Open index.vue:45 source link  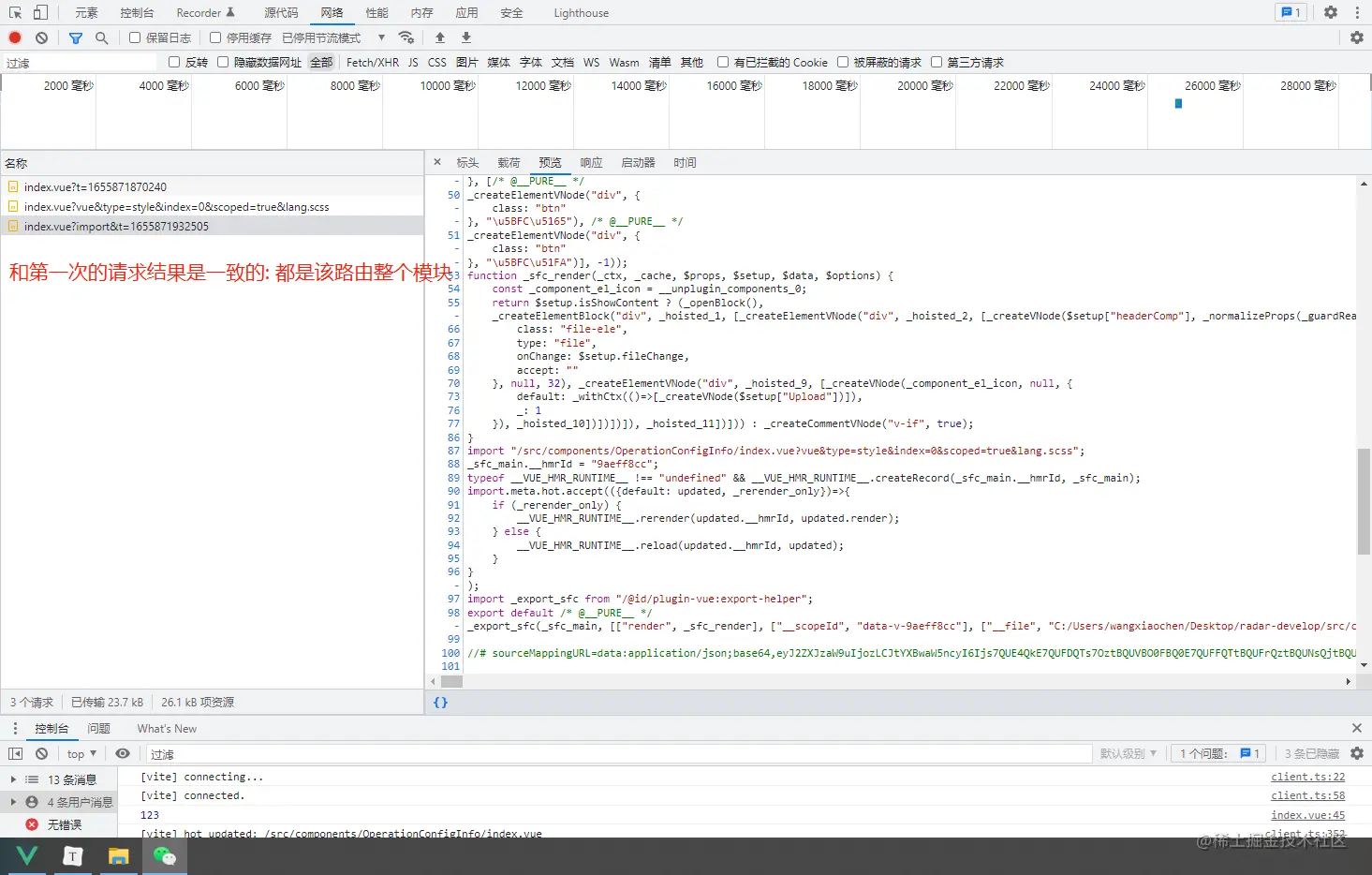[x=1307, y=815]
